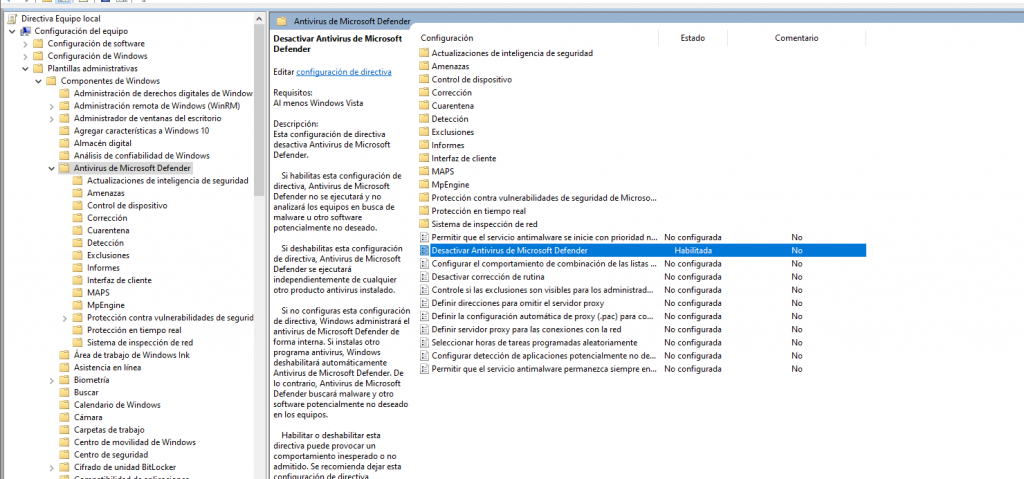This screenshot has height=479, width=1024.
Task: Select the Informes folder in right list
Action: pyautogui.click(x=447, y=145)
